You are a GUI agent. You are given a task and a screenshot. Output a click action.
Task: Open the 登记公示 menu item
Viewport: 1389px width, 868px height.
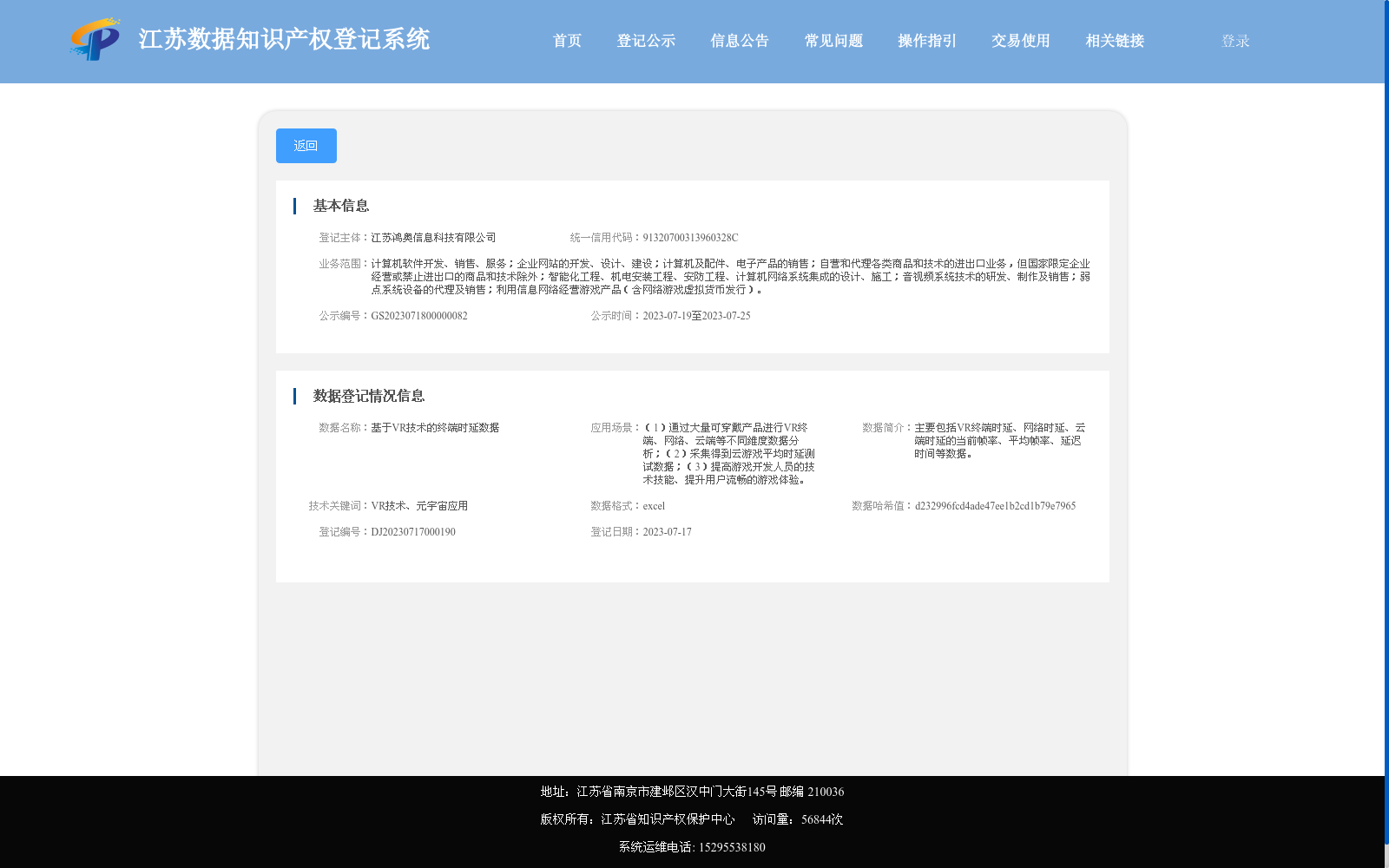click(646, 41)
